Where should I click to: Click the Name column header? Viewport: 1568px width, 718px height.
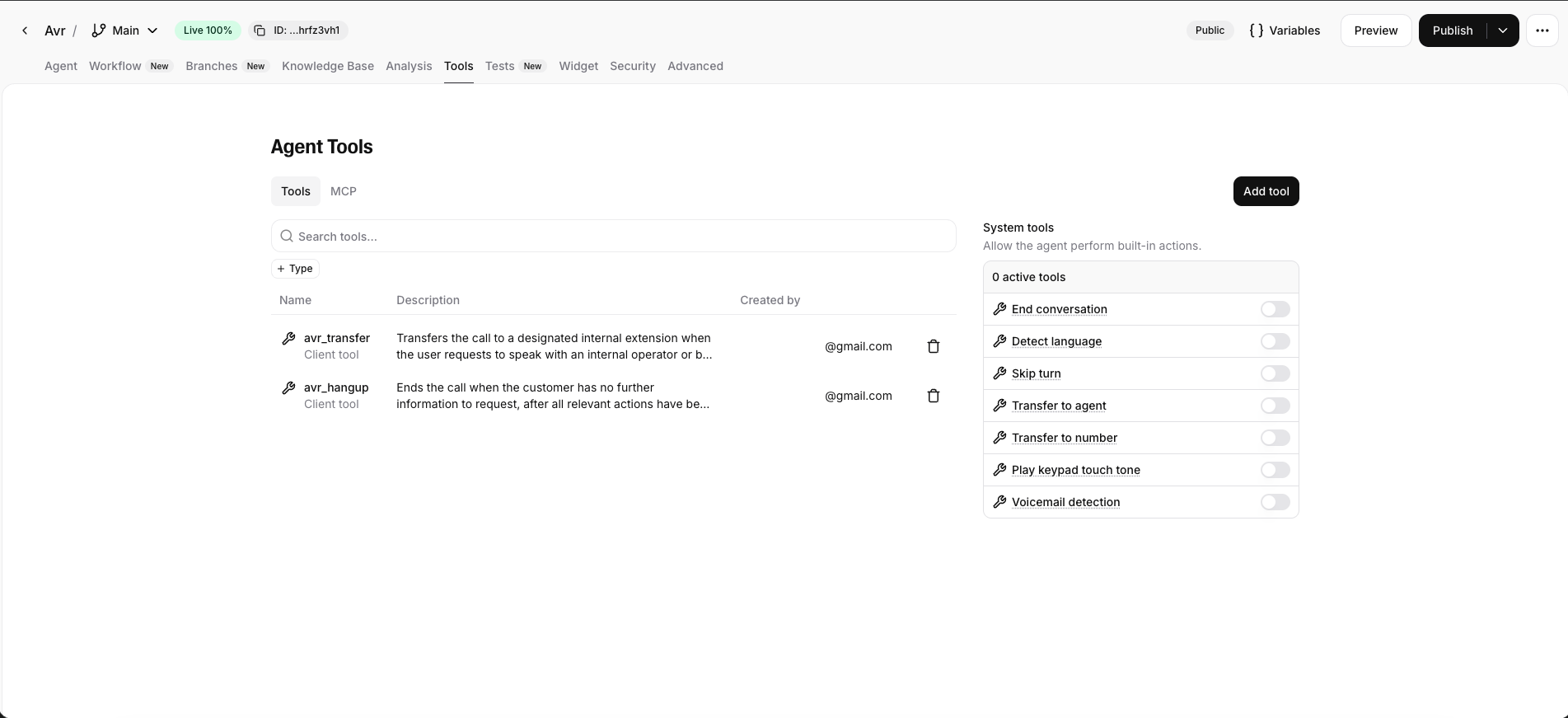[295, 300]
